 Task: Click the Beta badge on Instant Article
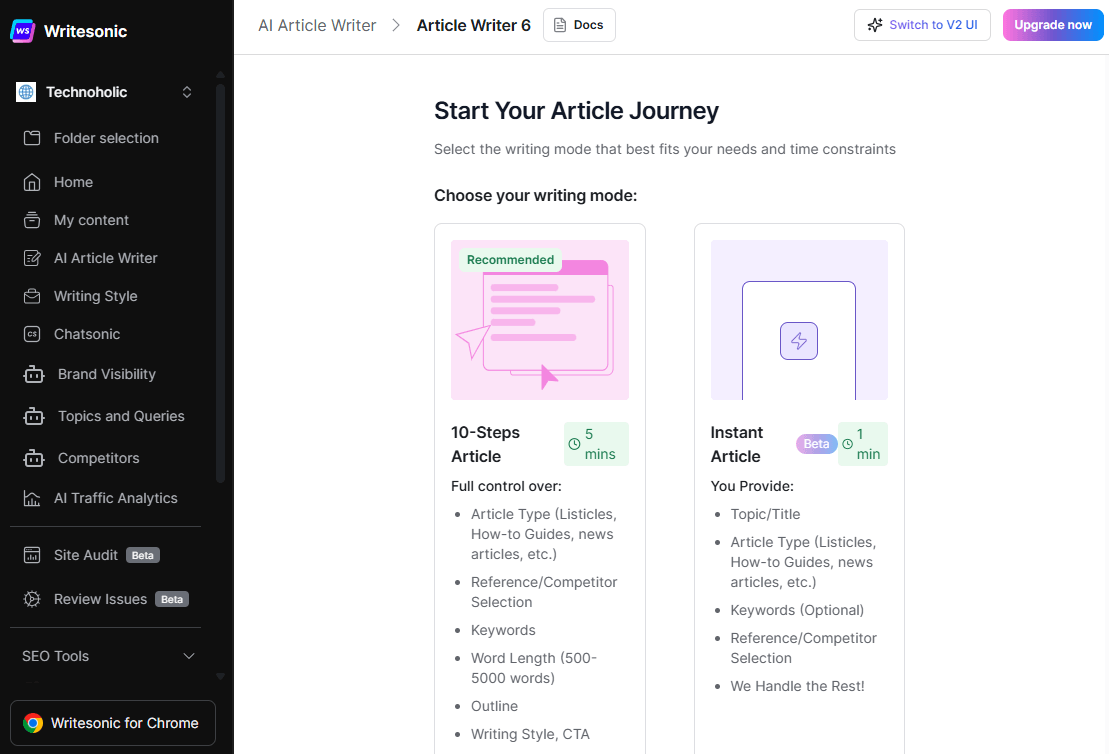tap(816, 444)
